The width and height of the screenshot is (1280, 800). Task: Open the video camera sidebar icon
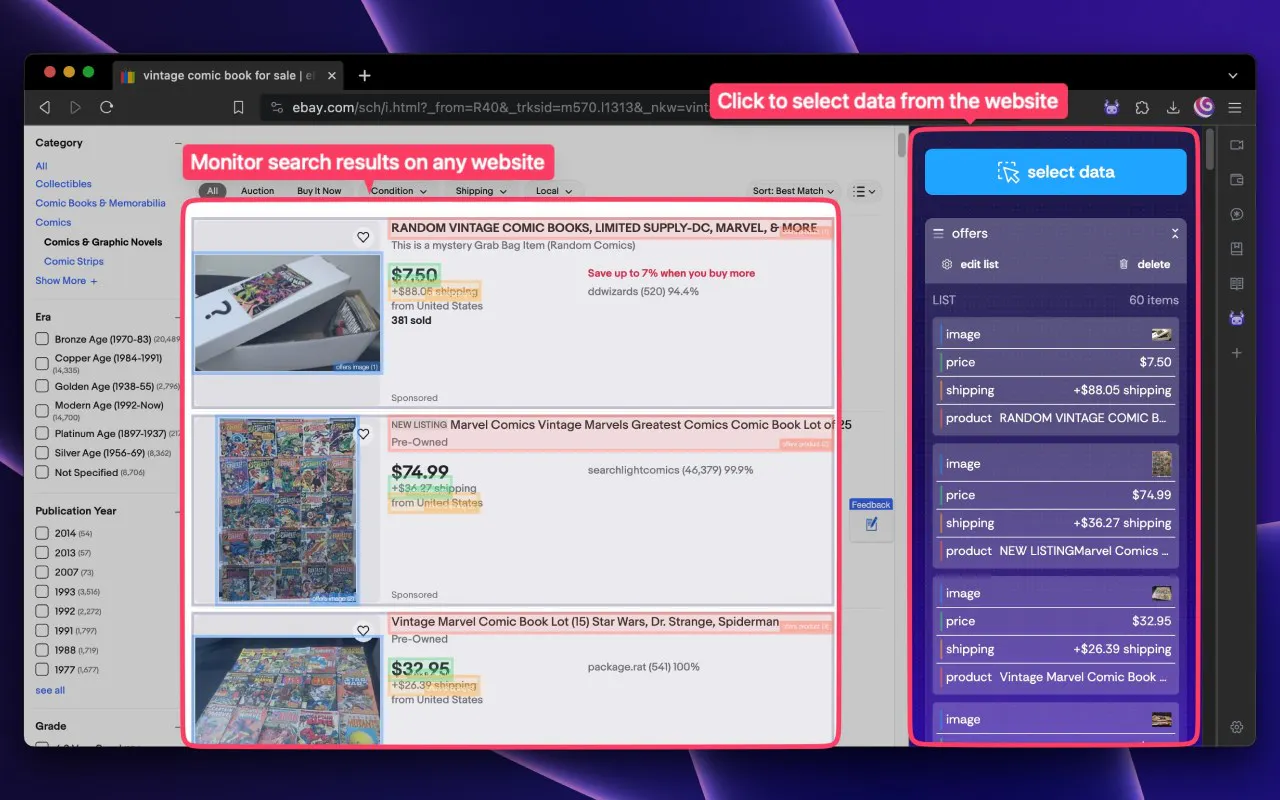pyautogui.click(x=1237, y=145)
